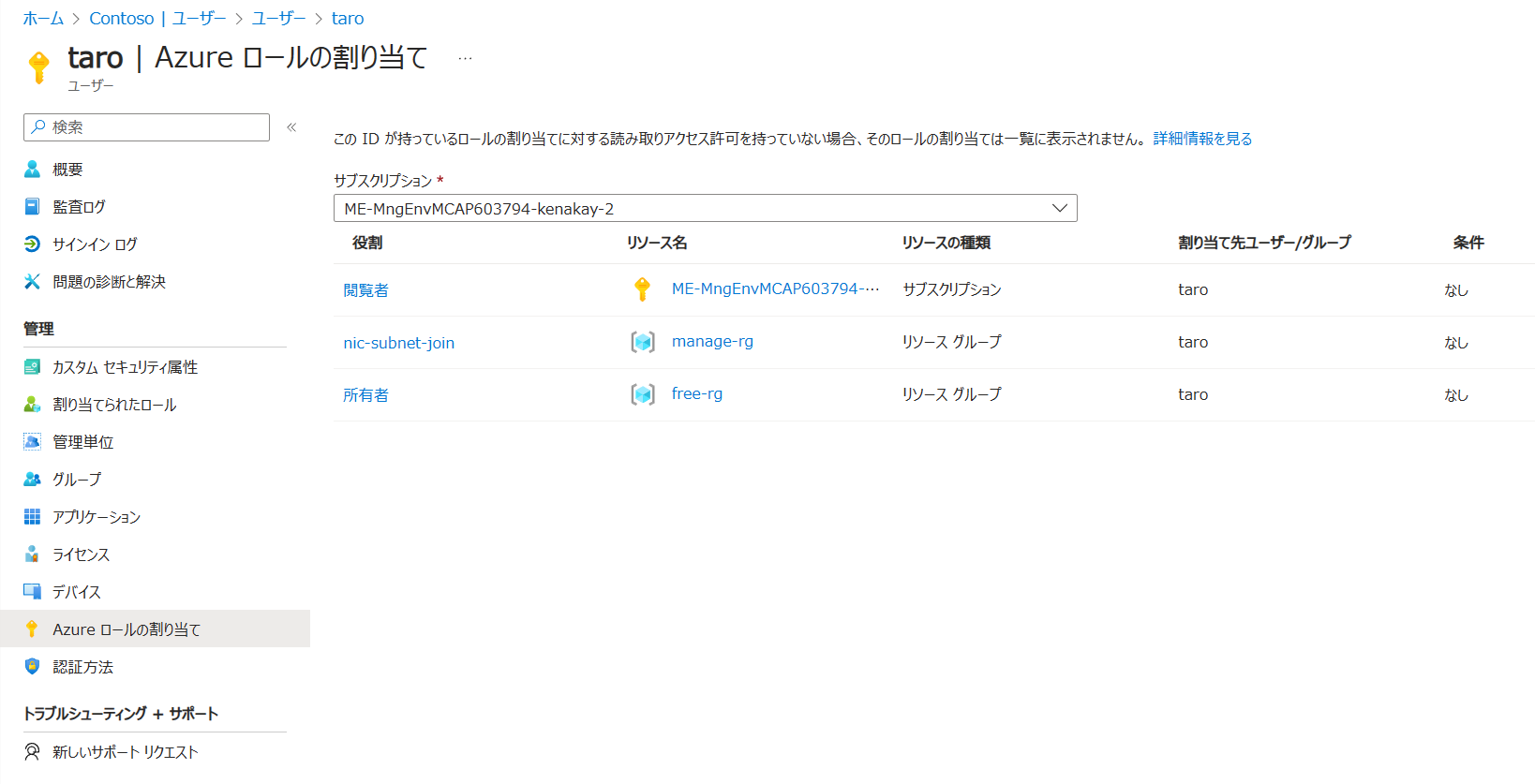Click the 管理単位 icon

pyautogui.click(x=32, y=441)
